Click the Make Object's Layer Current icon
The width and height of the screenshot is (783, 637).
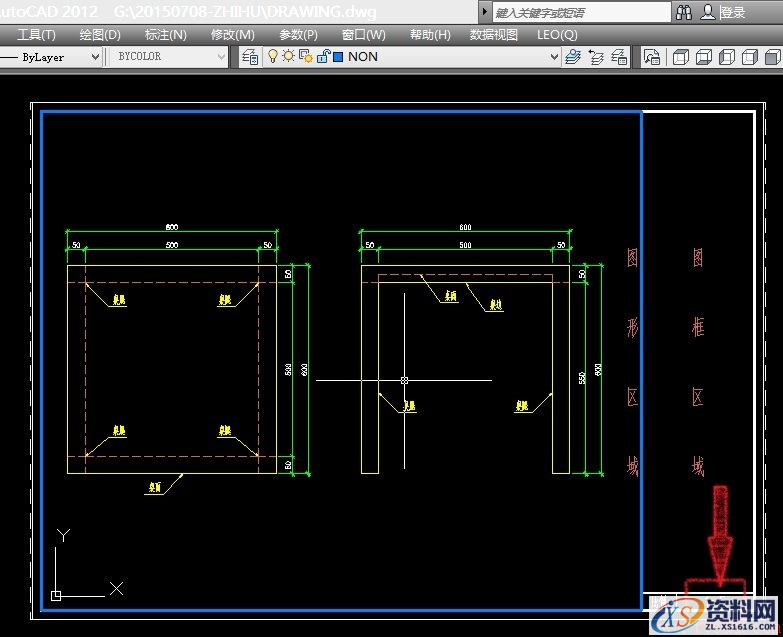pyautogui.click(x=573, y=57)
